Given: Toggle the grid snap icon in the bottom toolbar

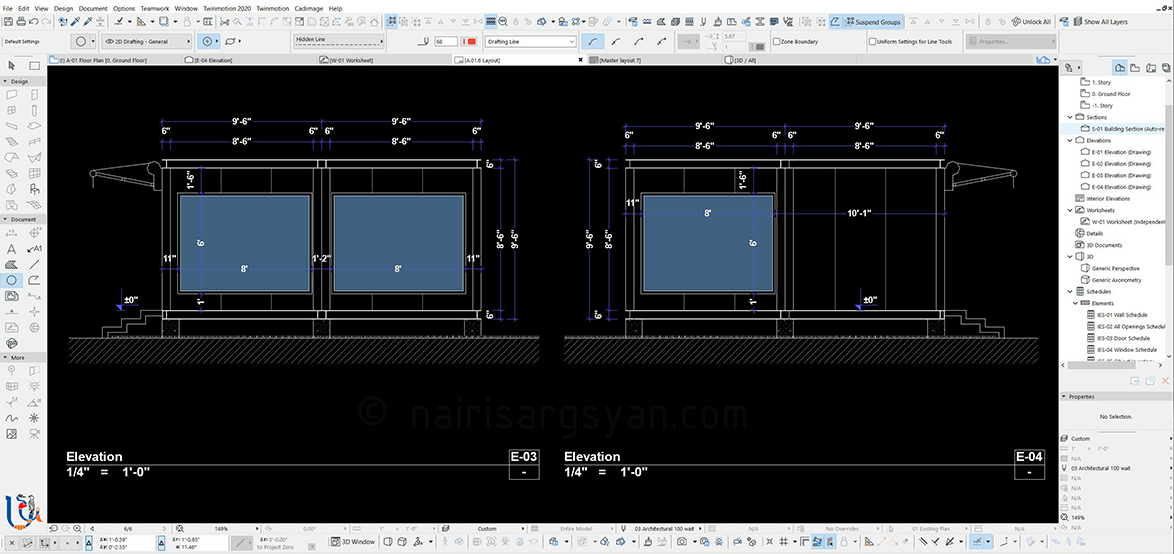Looking at the screenshot, I should pos(782,541).
